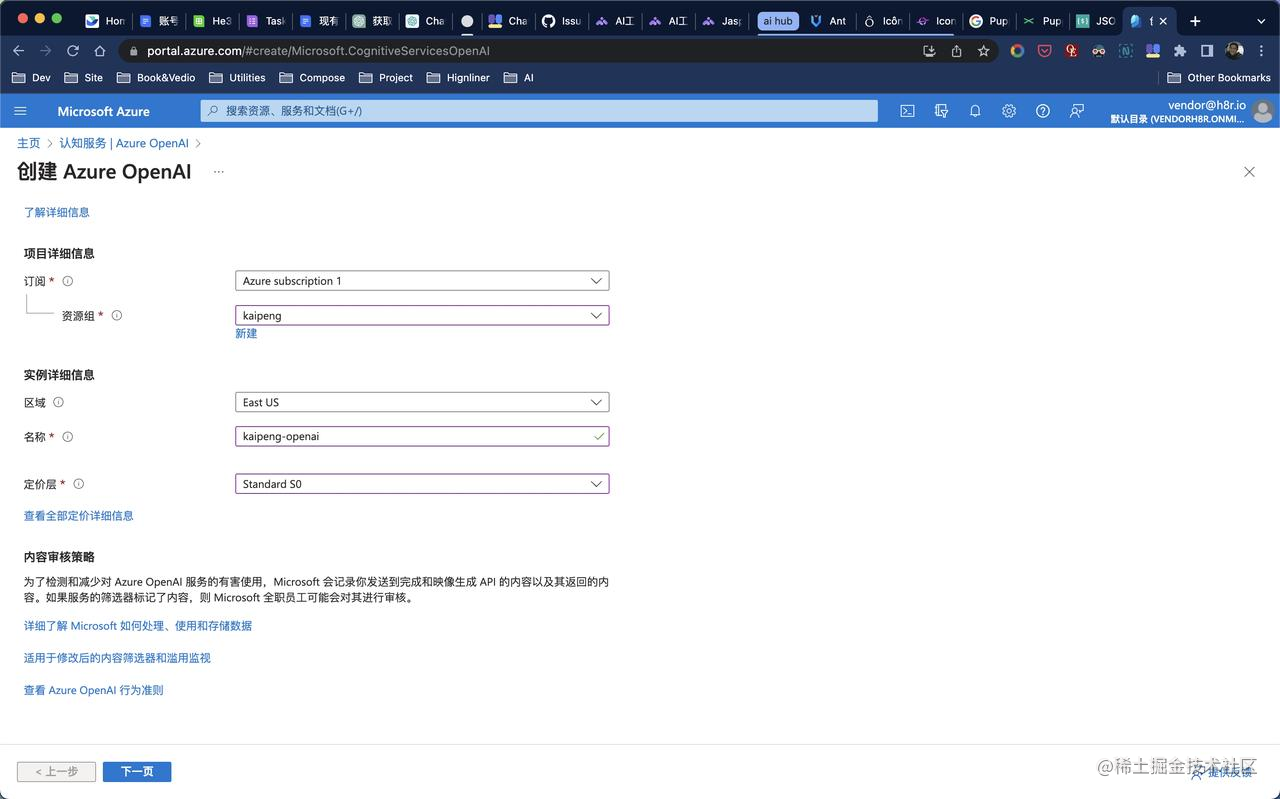Open the Azure help icon
Image resolution: width=1280 pixels, height=799 pixels.
tap(1043, 111)
